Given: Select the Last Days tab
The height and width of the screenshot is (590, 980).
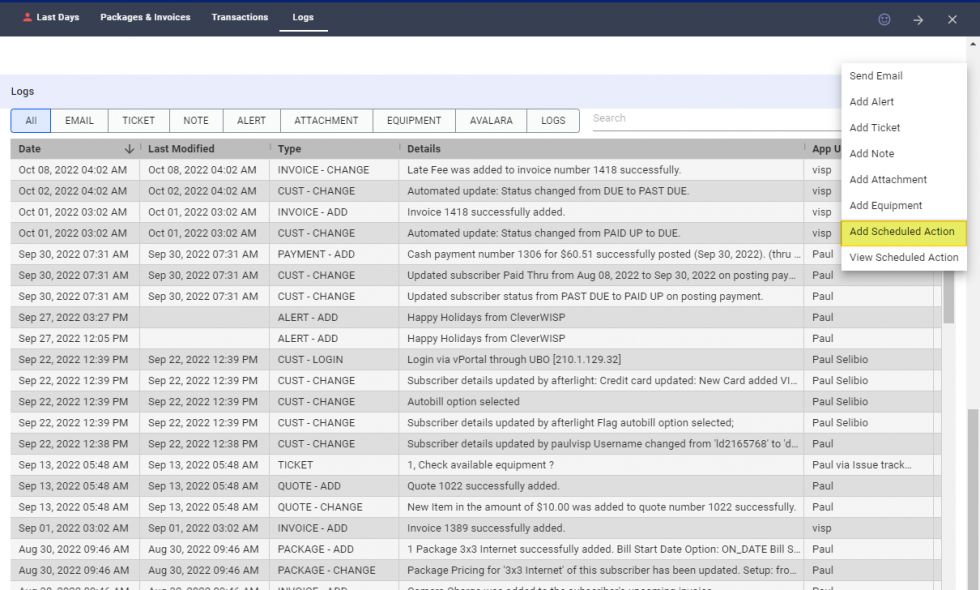Looking at the screenshot, I should coord(57,17).
